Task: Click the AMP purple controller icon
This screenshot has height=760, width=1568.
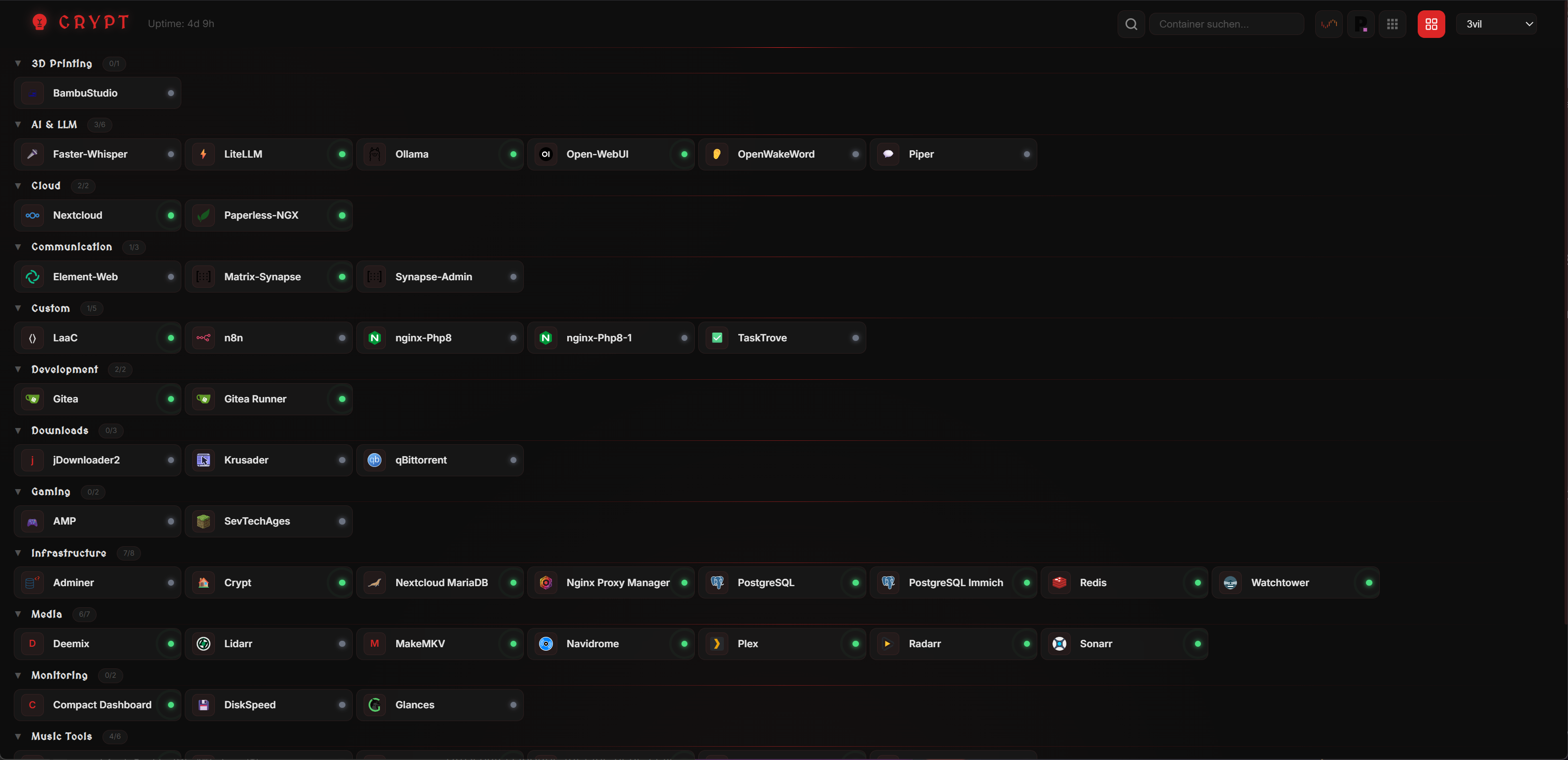Action: 32,522
